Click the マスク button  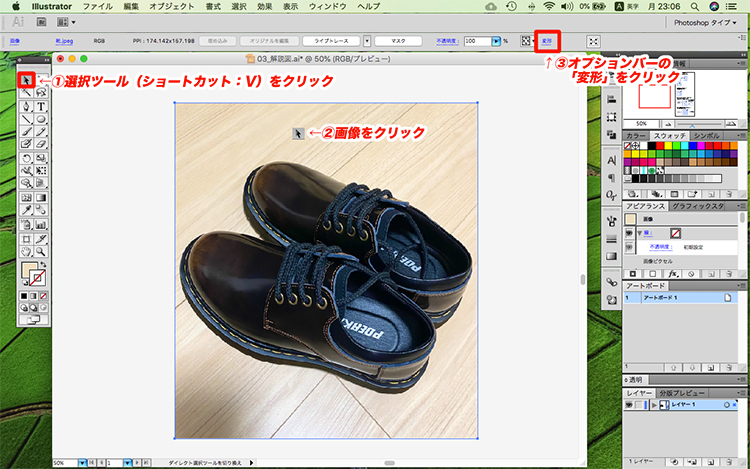[x=398, y=42]
